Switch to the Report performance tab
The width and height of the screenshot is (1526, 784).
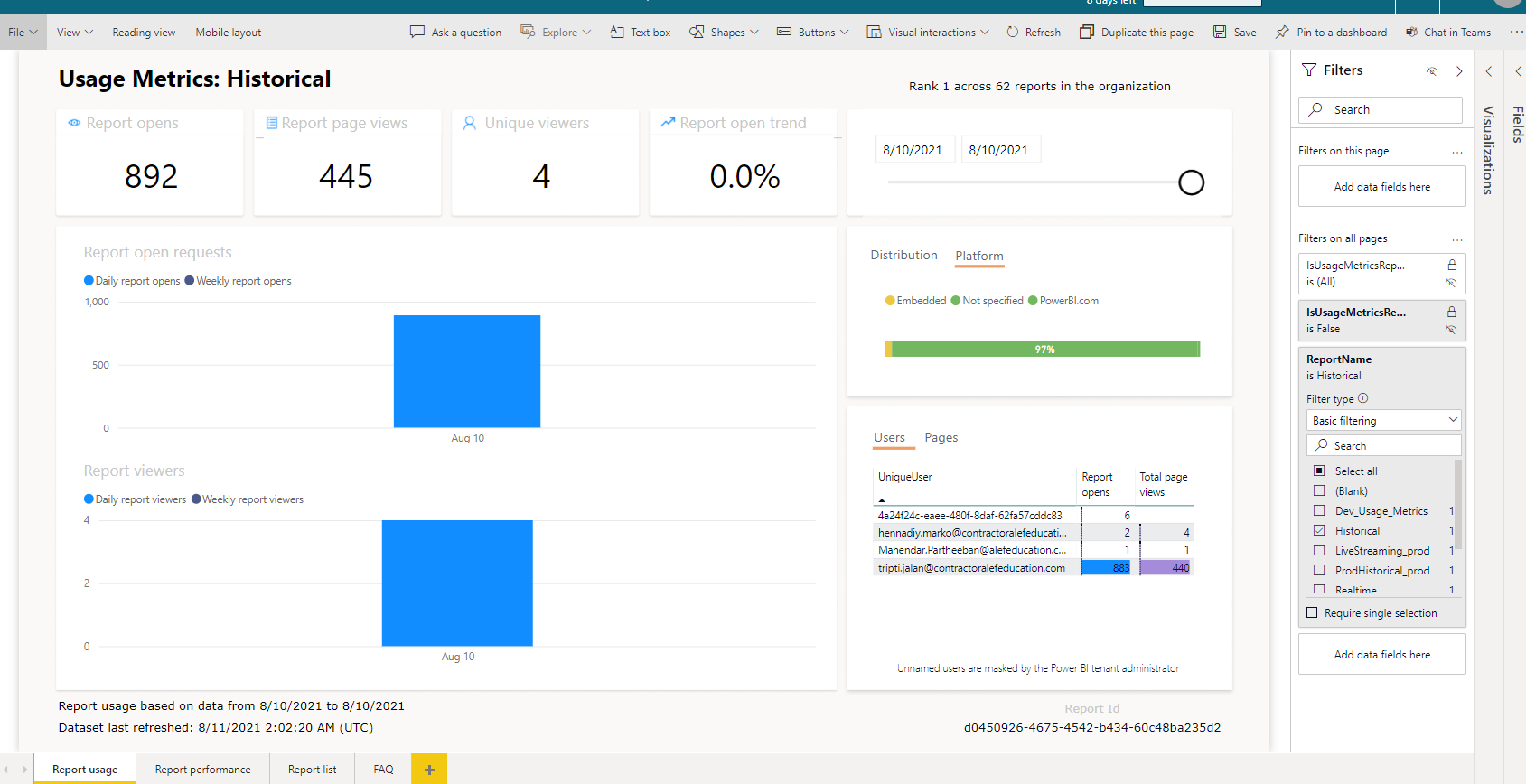(x=202, y=770)
